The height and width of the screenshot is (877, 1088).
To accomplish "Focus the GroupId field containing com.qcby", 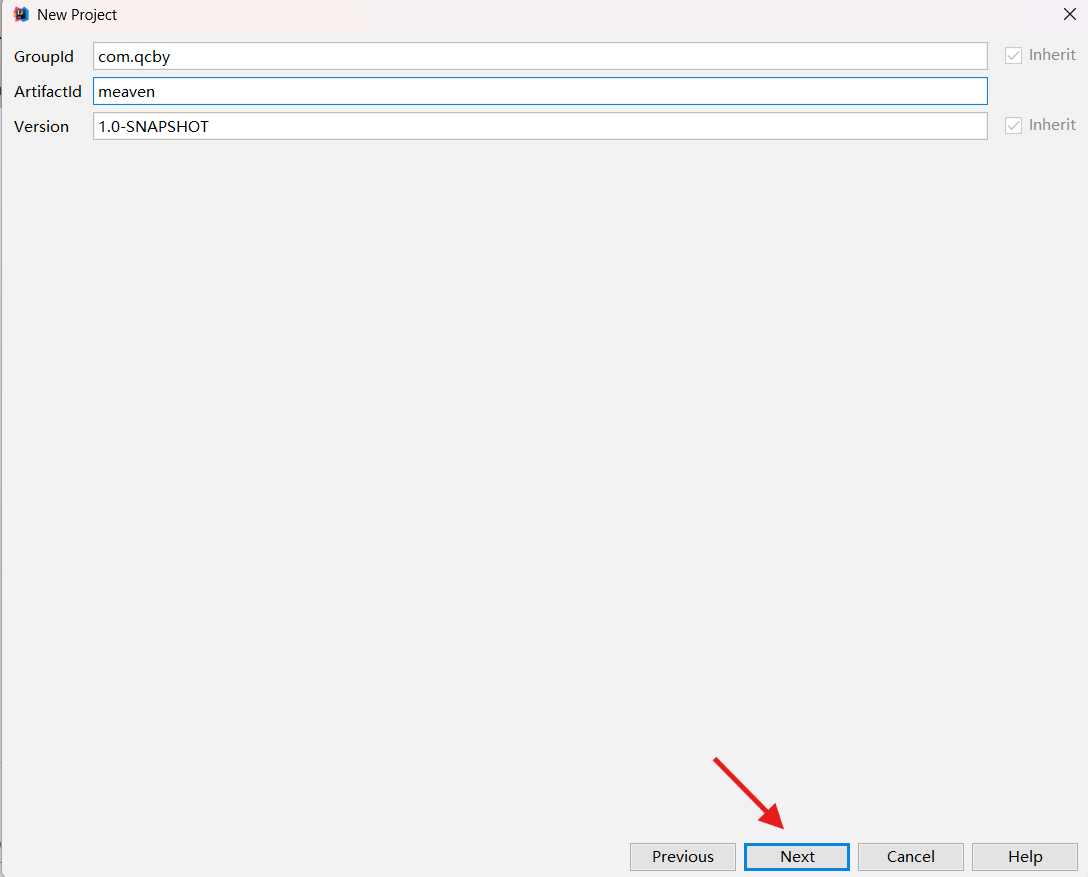I will pyautogui.click(x=540, y=56).
